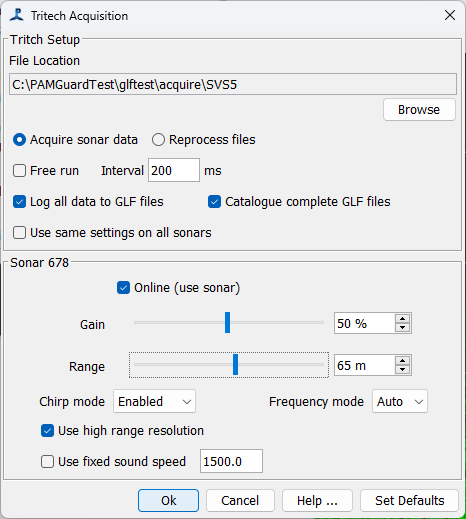Image resolution: width=466 pixels, height=519 pixels.
Task: Click into the Interval ms field
Action: point(174,170)
